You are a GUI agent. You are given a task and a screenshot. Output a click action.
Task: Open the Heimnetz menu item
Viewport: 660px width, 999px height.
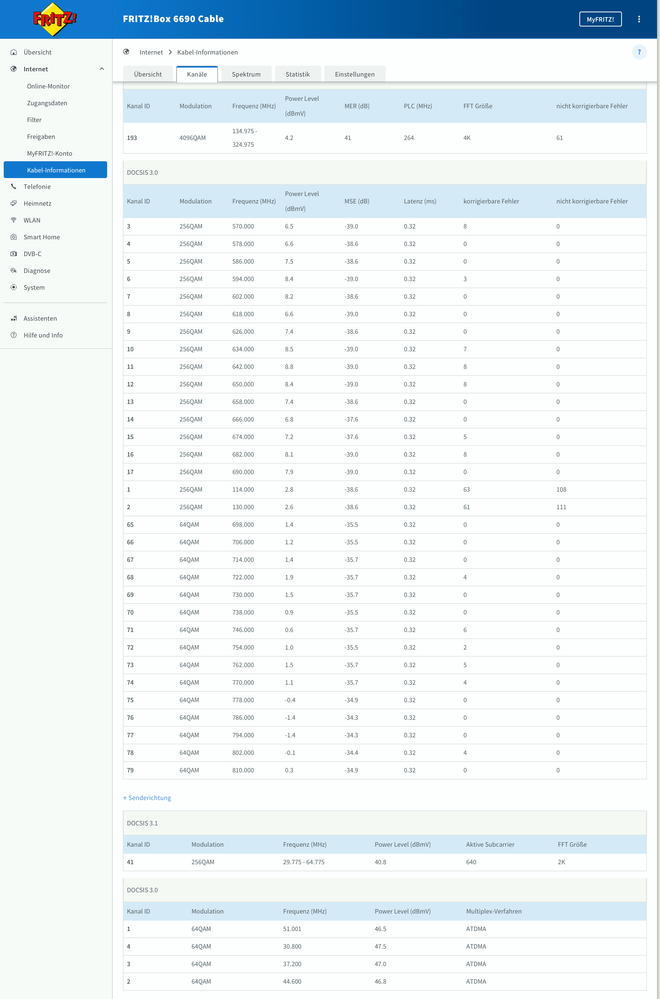(38, 203)
